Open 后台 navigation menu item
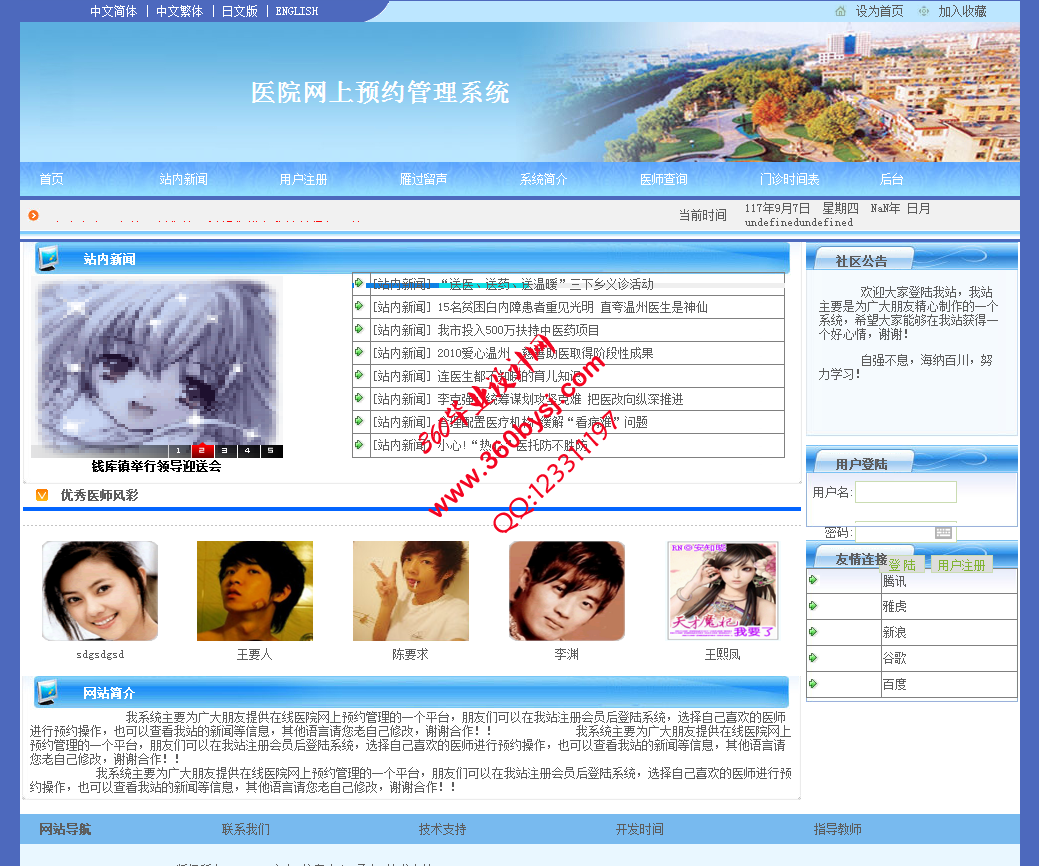1039x866 pixels. (891, 179)
